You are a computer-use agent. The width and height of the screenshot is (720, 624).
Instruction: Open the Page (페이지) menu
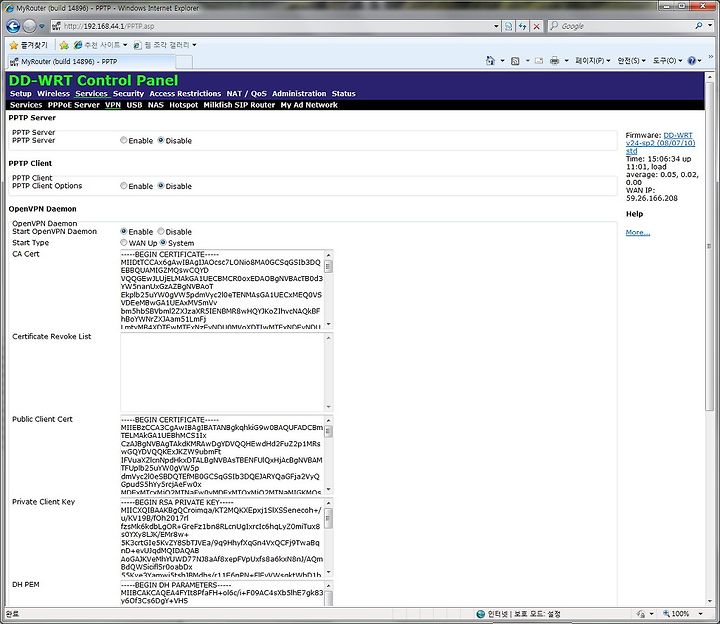coord(592,61)
